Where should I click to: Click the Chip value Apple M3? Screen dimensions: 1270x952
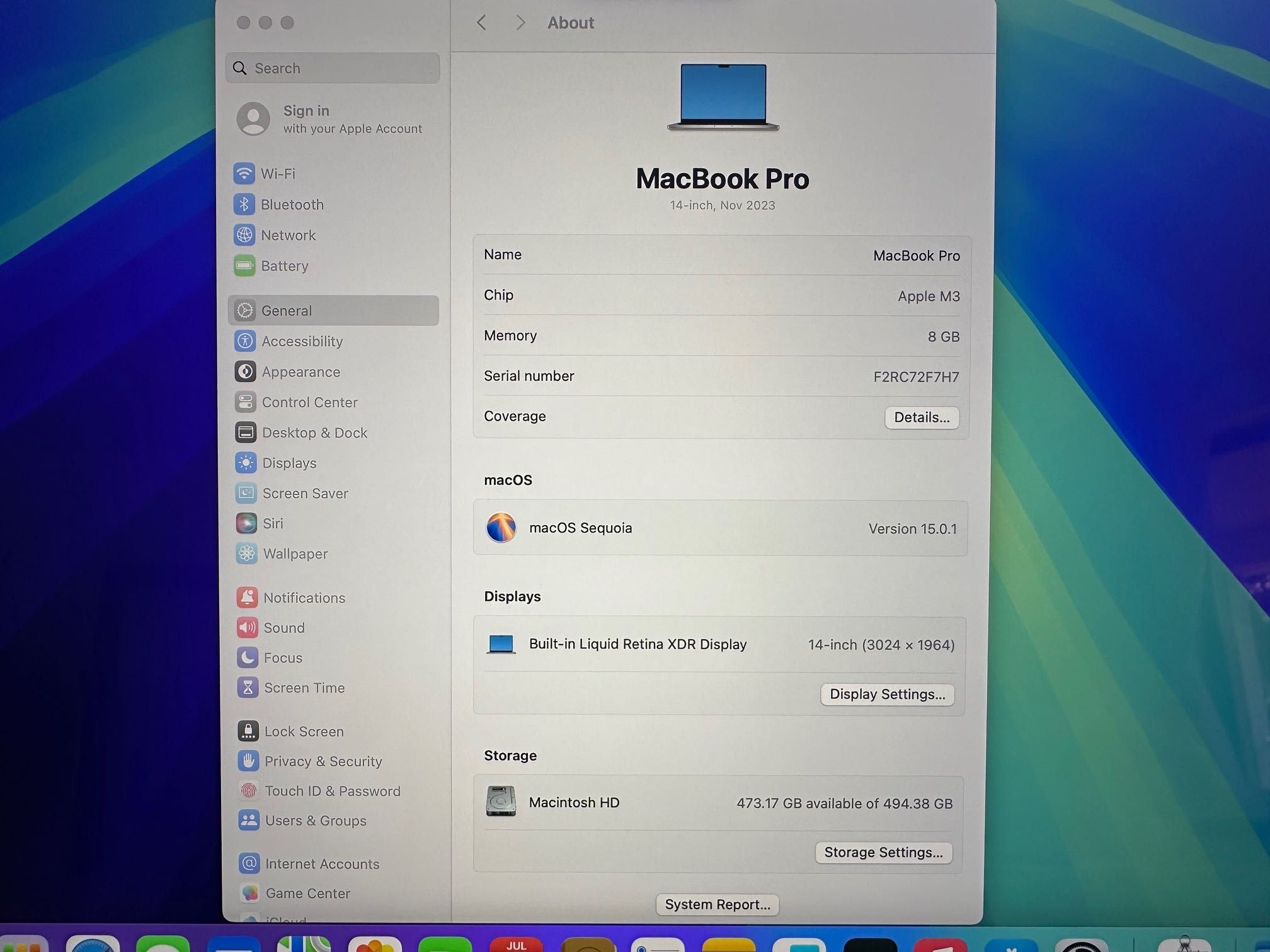[929, 297]
